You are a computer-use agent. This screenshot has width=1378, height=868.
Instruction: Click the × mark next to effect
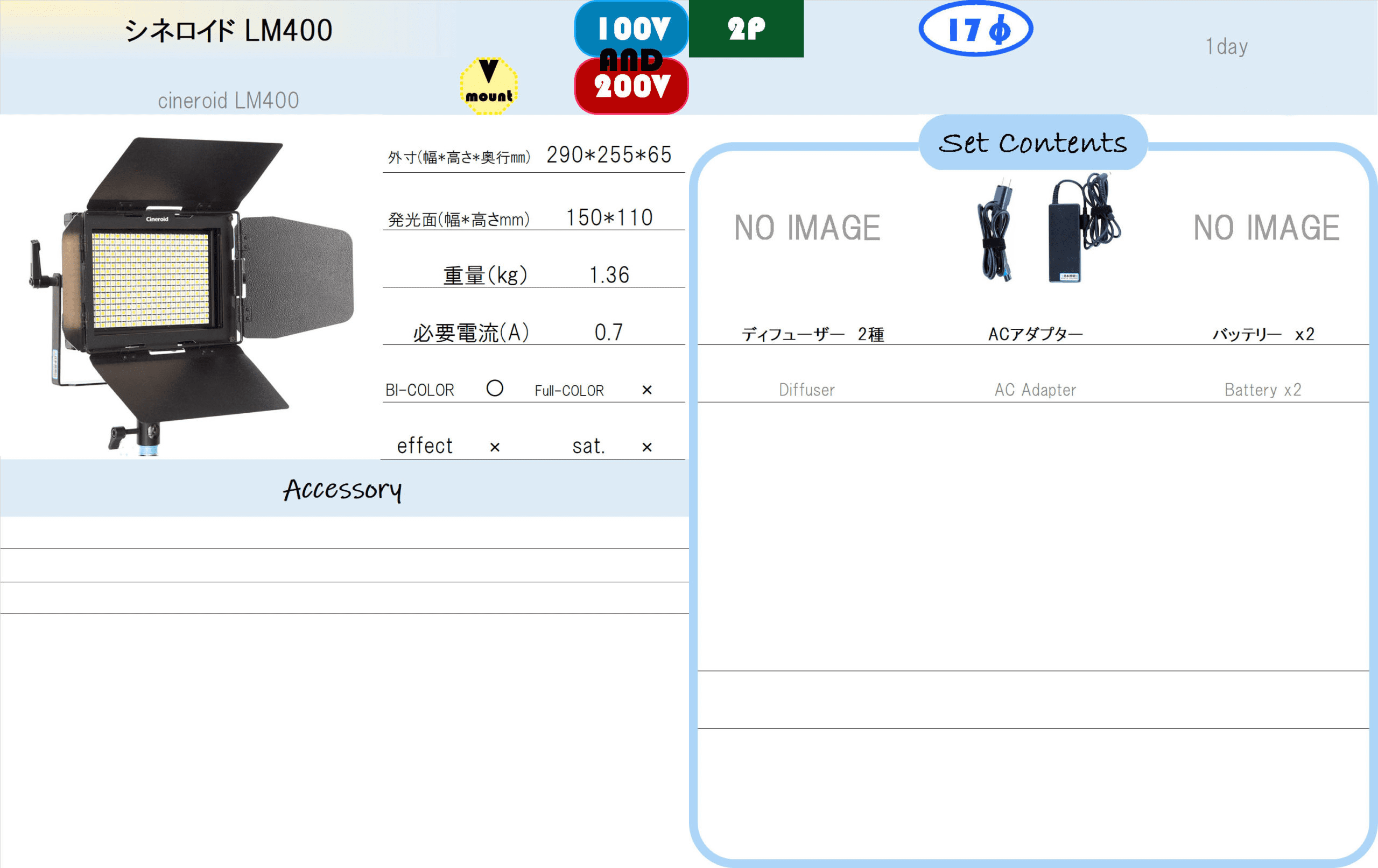click(495, 447)
